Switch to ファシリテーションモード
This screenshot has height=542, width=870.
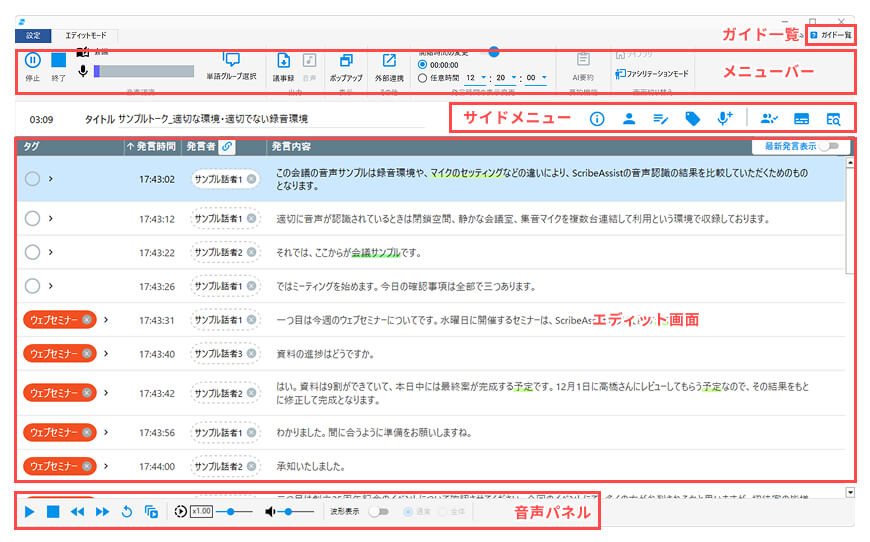click(652, 74)
